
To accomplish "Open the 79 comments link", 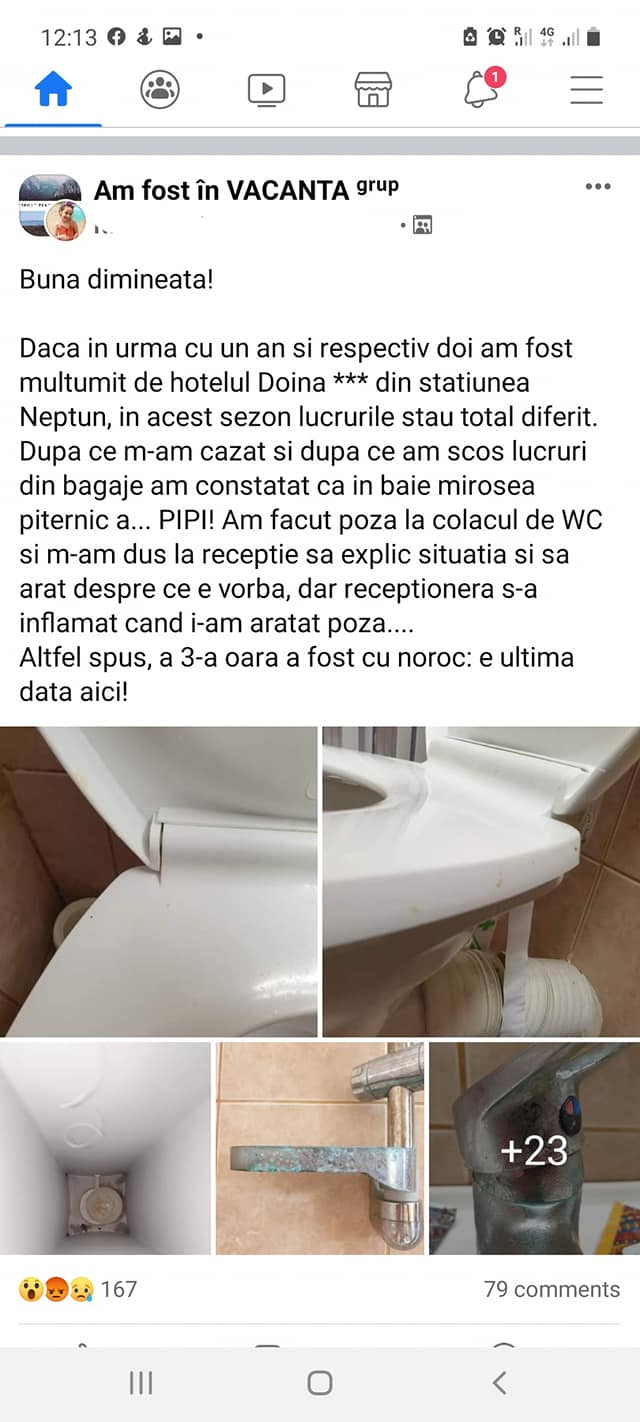I will coord(552,1289).
